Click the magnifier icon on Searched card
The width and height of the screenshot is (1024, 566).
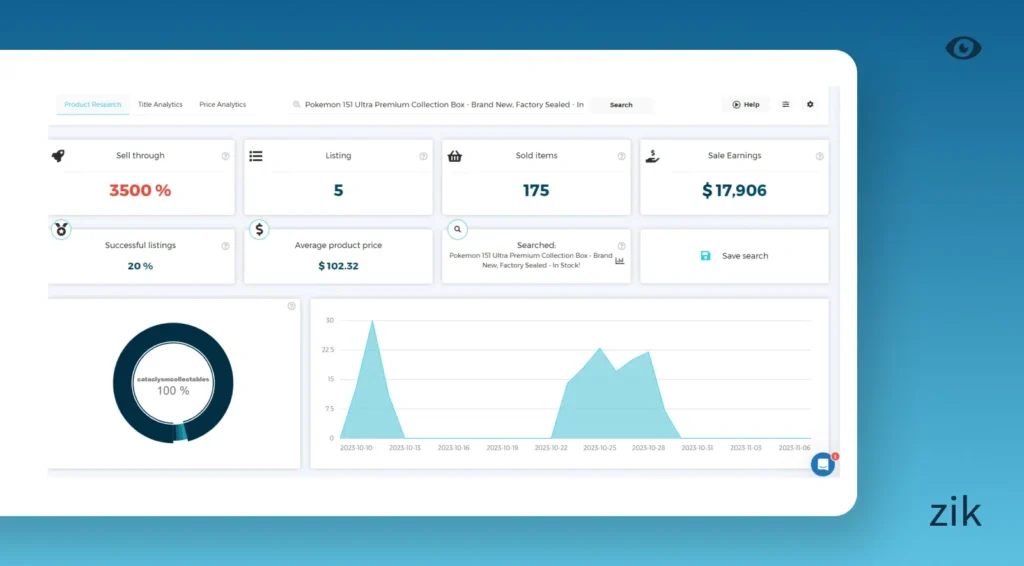[x=458, y=229]
